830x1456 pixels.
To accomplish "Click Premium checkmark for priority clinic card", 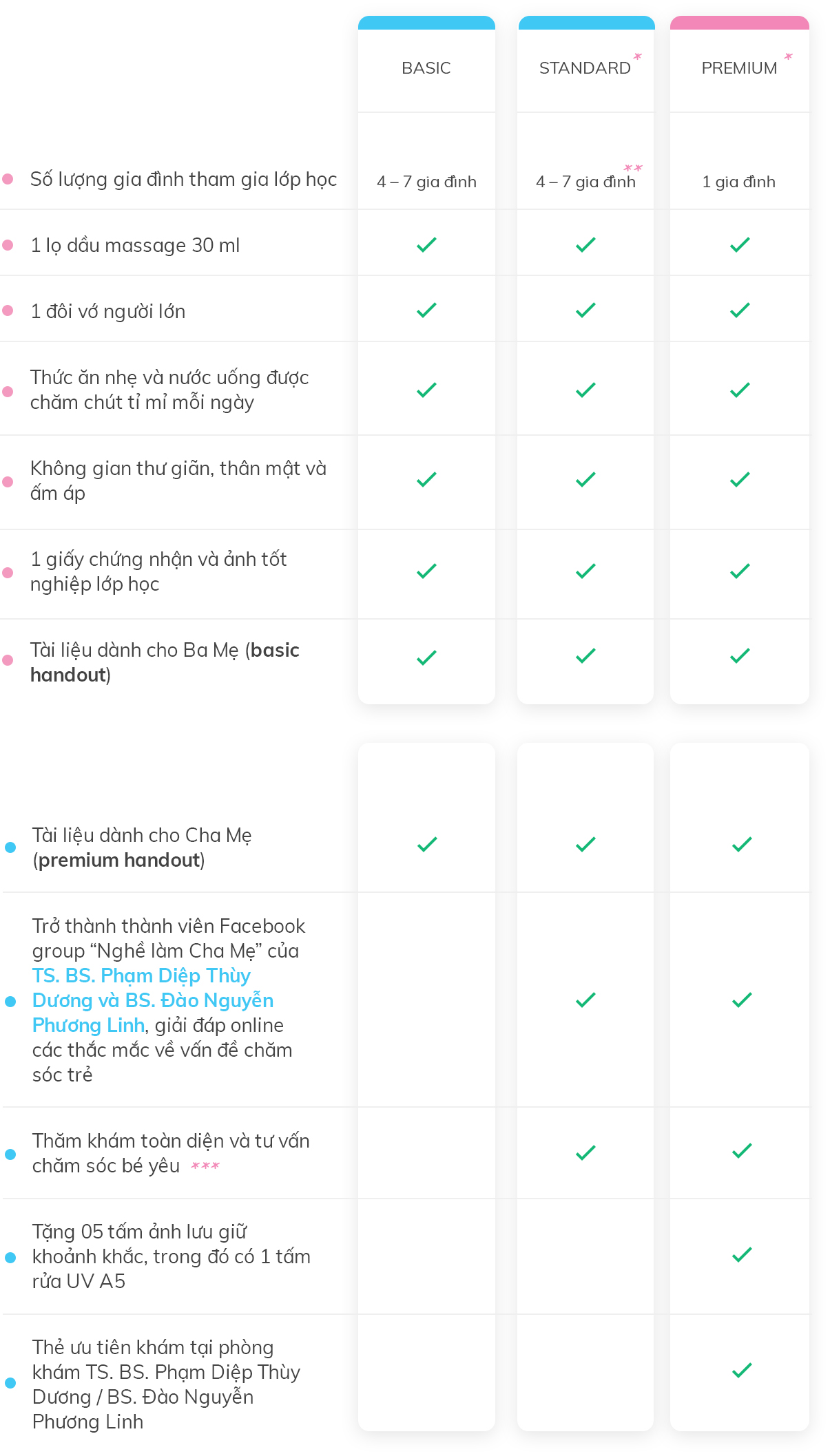I will click(x=742, y=1371).
